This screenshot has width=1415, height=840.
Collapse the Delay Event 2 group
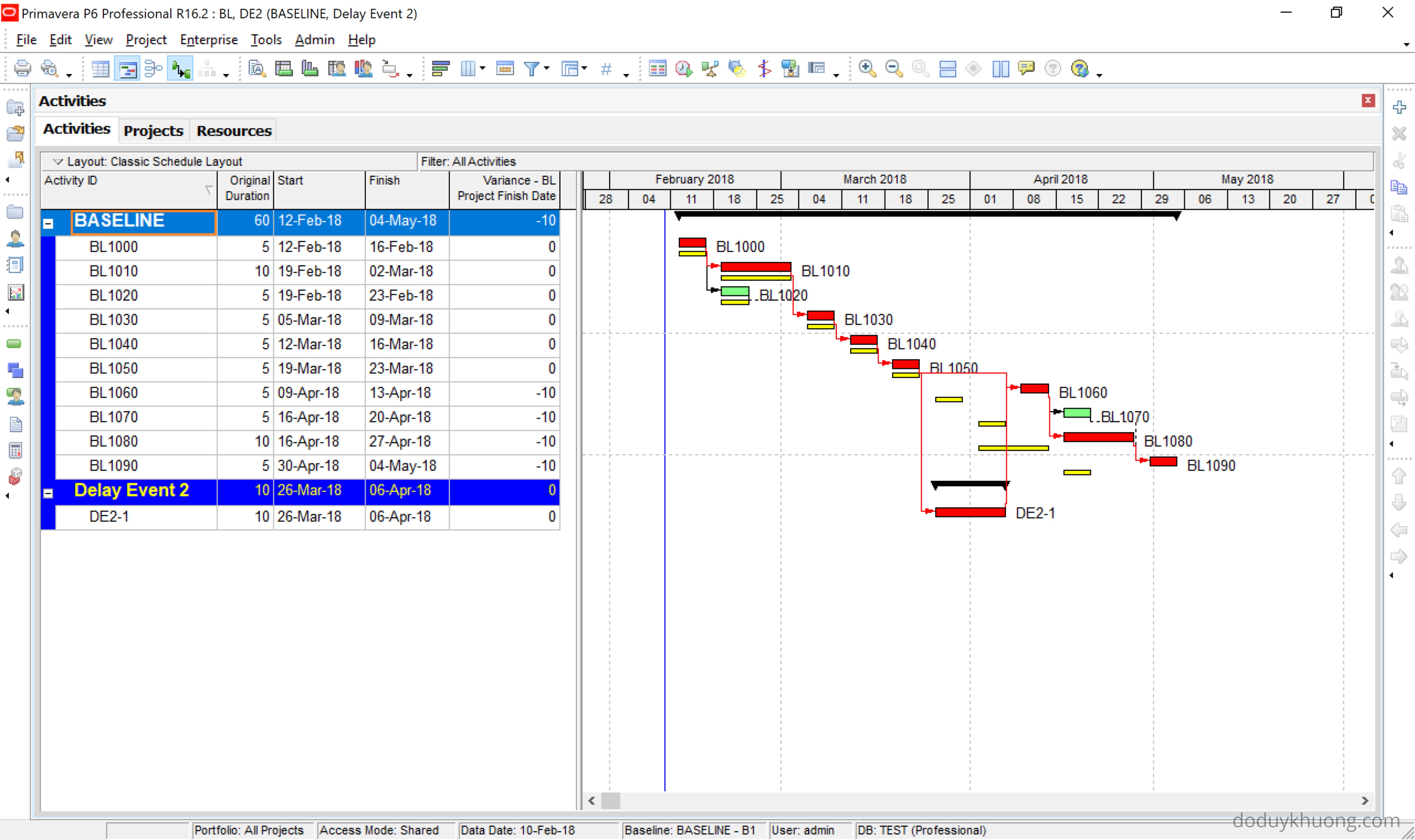tap(48, 494)
